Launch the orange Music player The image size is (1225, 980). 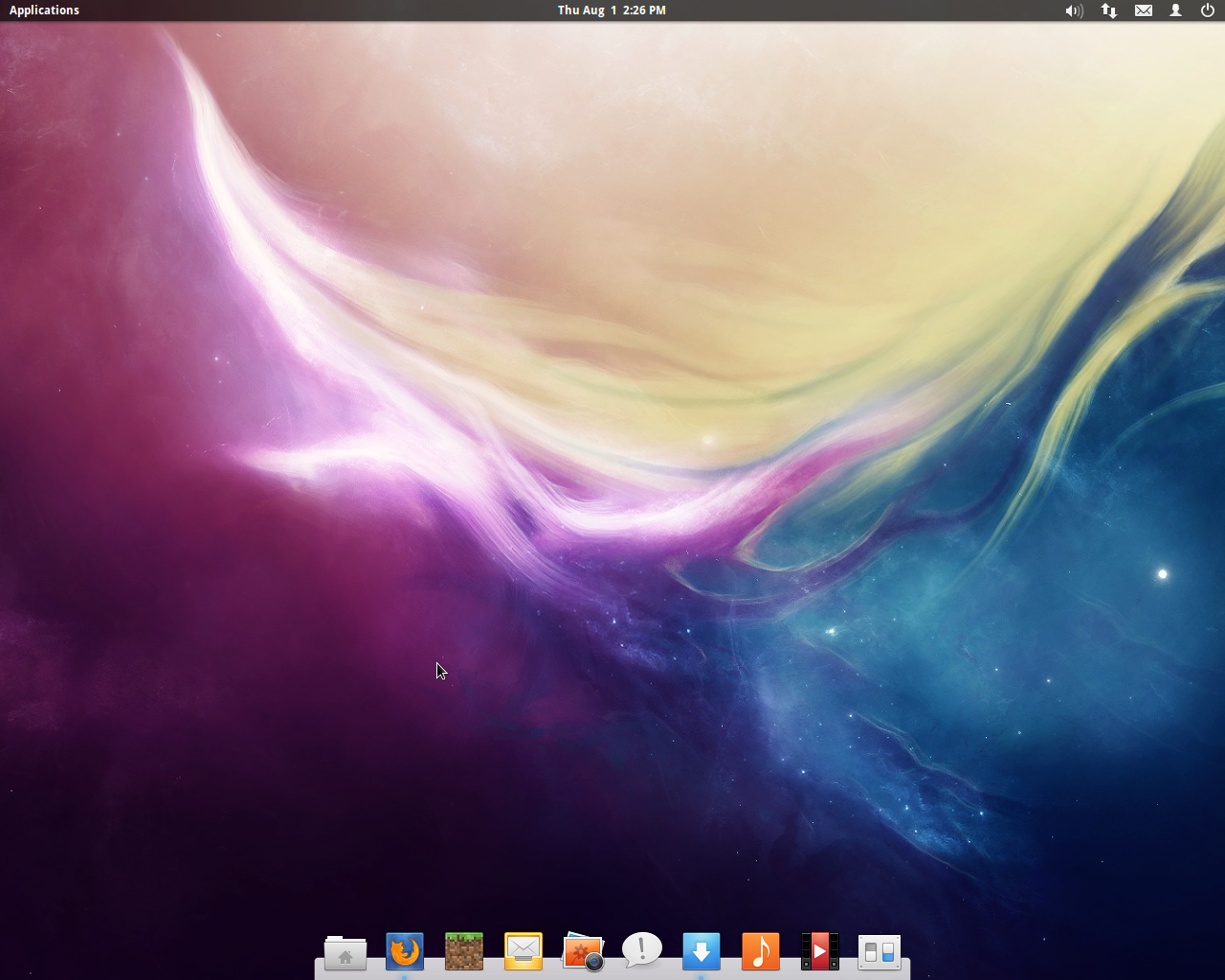pyautogui.click(x=761, y=951)
